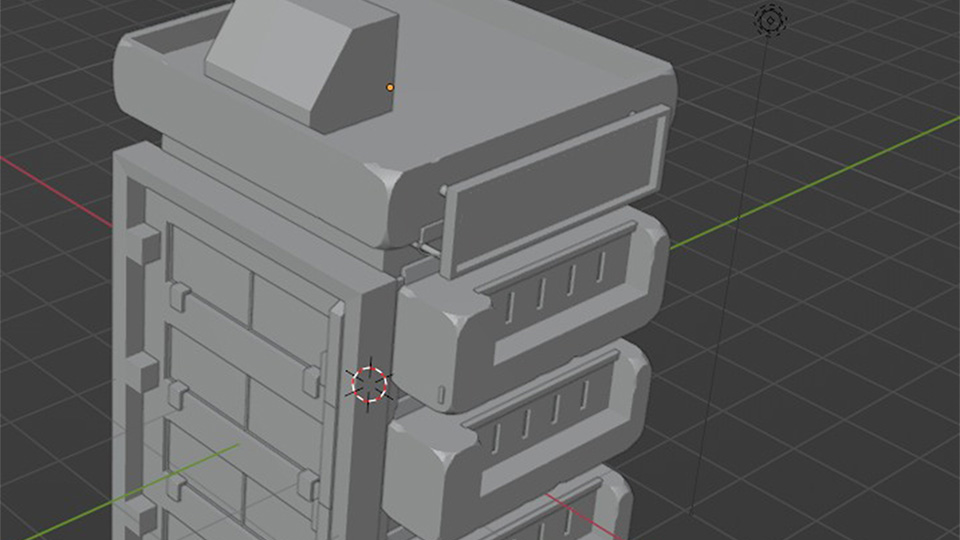Select the light object's dashed circle icon
Viewport: 960px width, 540px height.
click(x=770, y=19)
